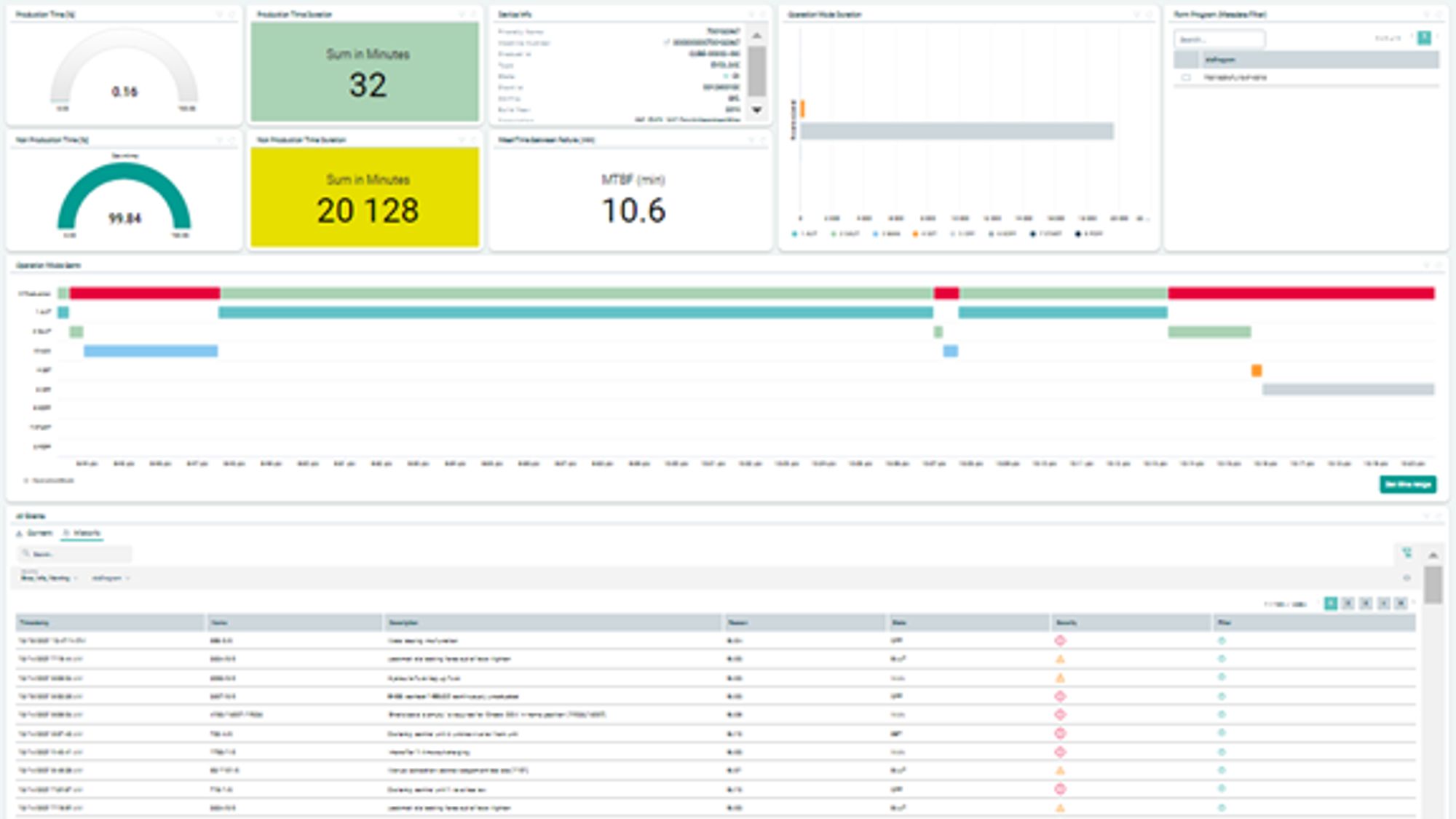Click the Part Program panel search field
Image resolution: width=1456 pixels, height=819 pixels.
pos(1219,39)
